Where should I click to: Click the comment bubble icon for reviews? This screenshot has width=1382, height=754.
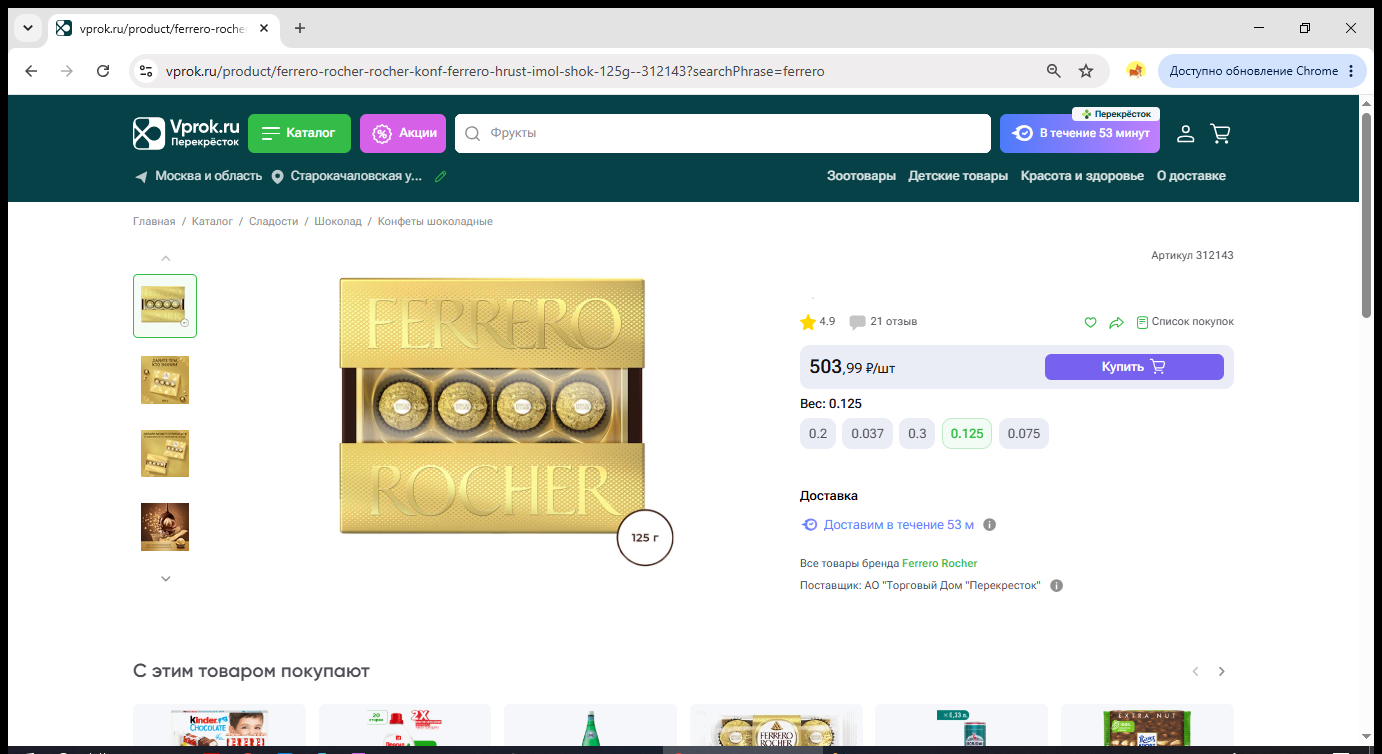point(857,322)
